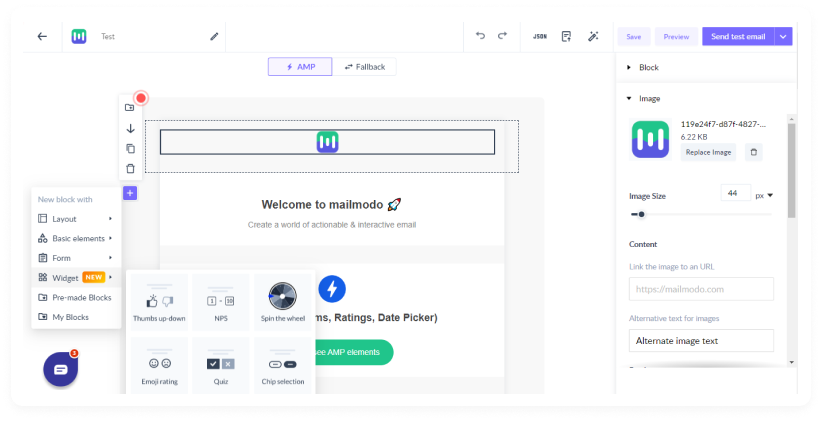
Task: Click the Welcome to mailmodo heading
Action: click(331, 204)
